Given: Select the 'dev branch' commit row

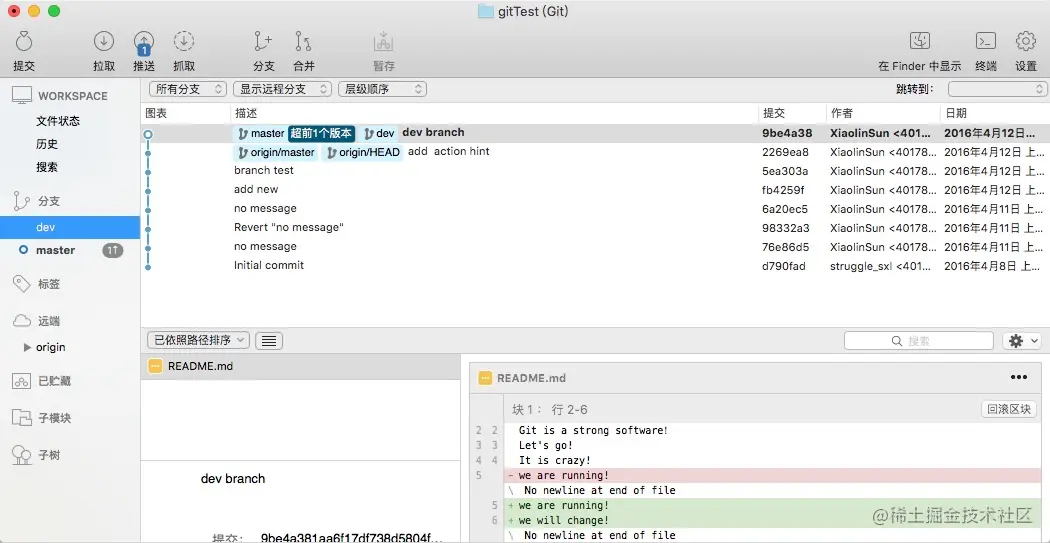Looking at the screenshot, I should pos(595,133).
